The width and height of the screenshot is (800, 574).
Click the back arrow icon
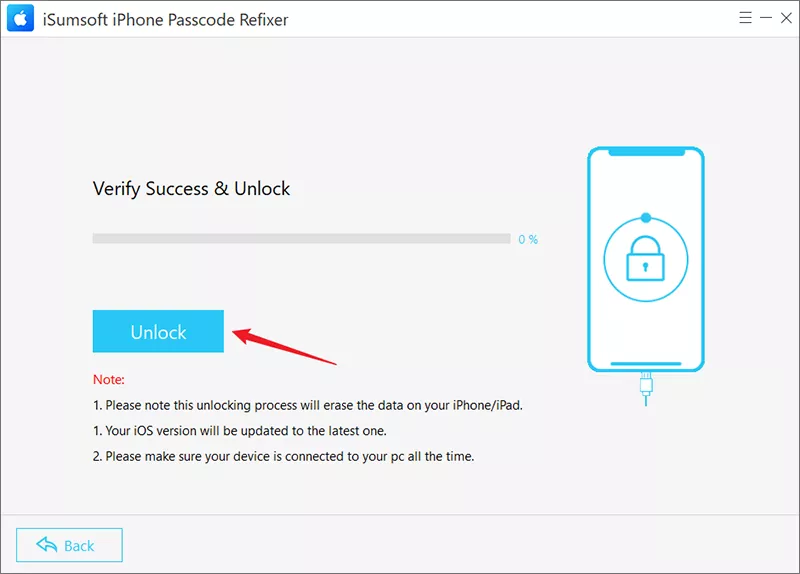click(47, 545)
